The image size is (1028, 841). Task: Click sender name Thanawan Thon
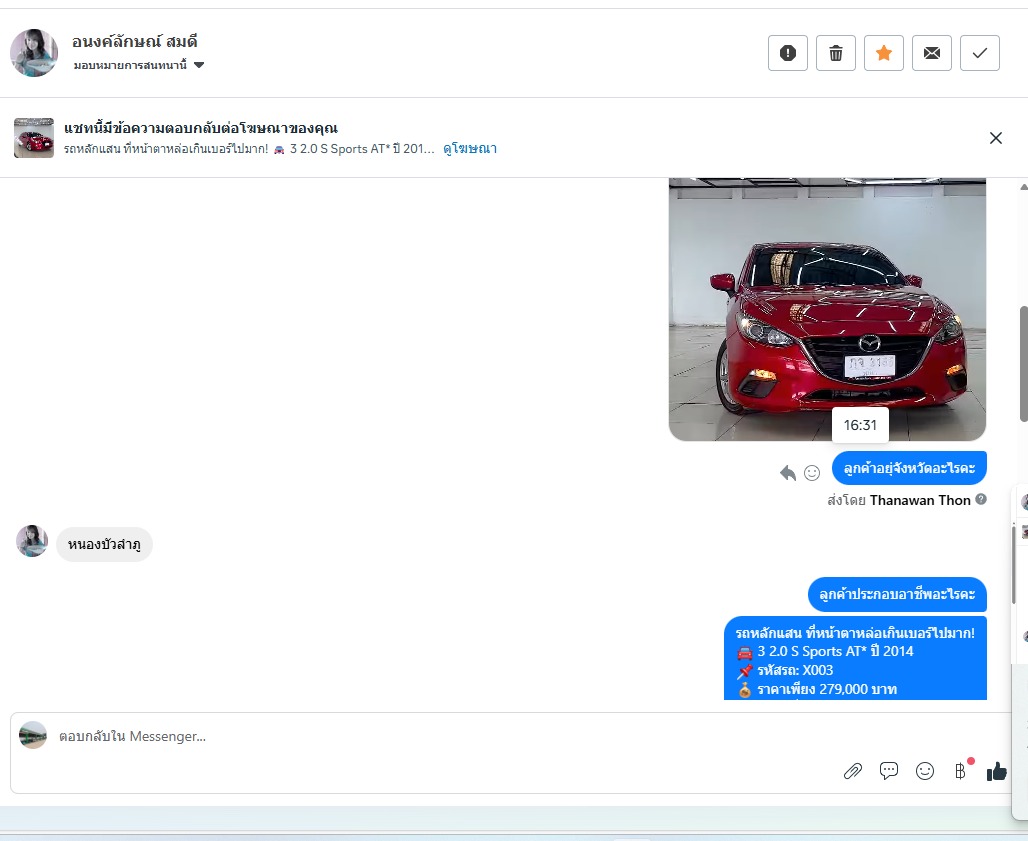[920, 500]
